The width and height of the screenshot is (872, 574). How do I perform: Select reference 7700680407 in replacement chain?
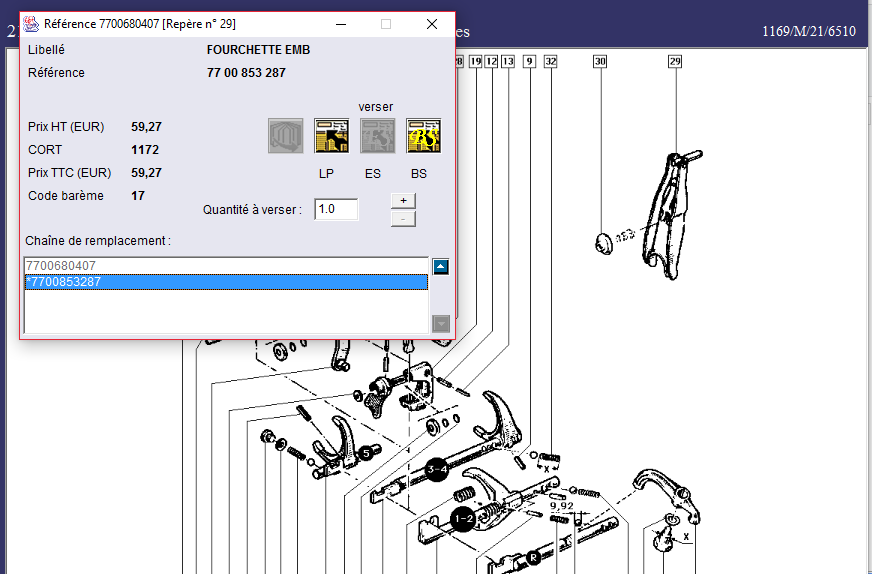pyautogui.click(x=225, y=266)
